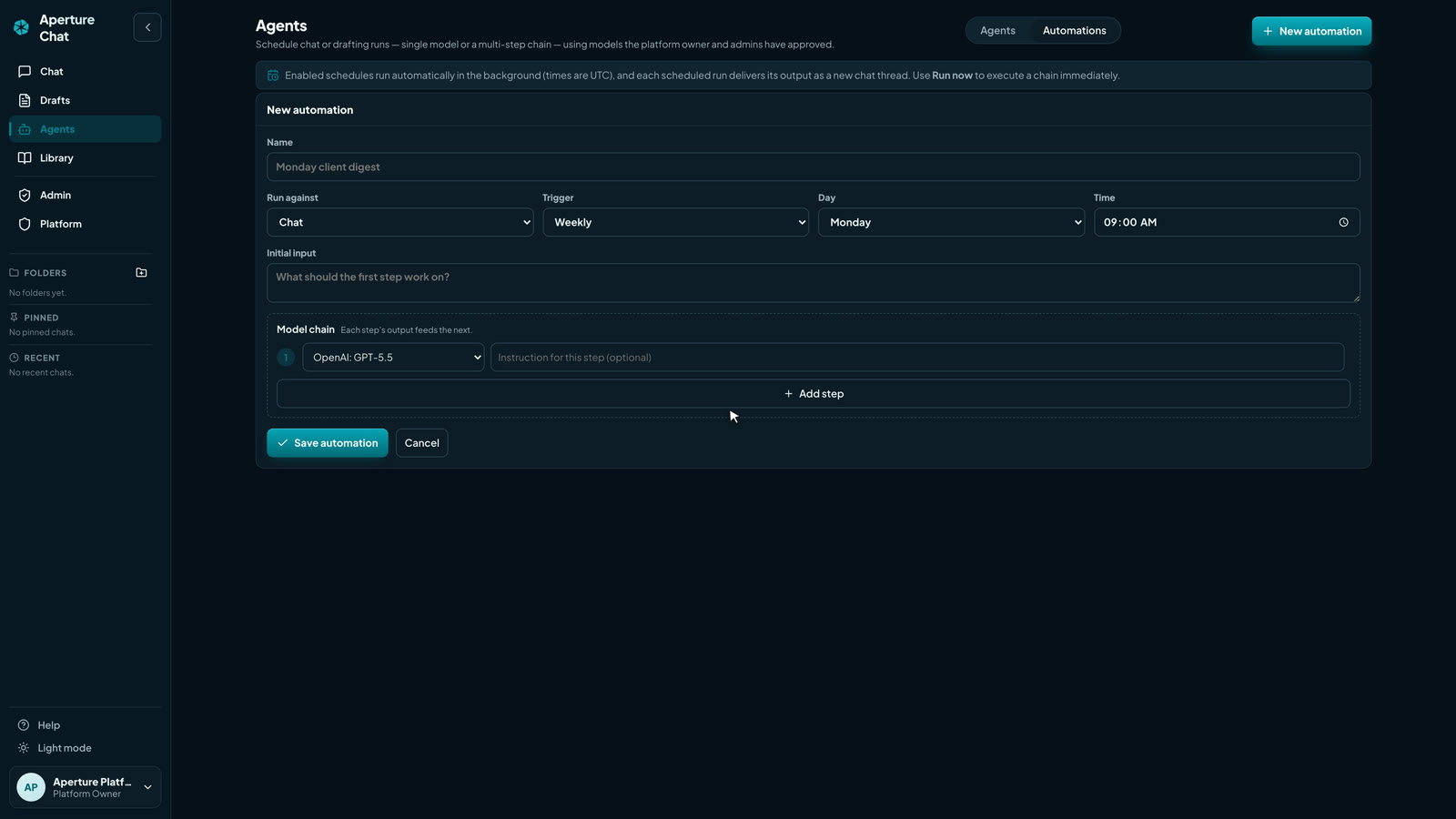Click Add step in the model chain
The height and width of the screenshot is (819, 1456).
click(813, 394)
